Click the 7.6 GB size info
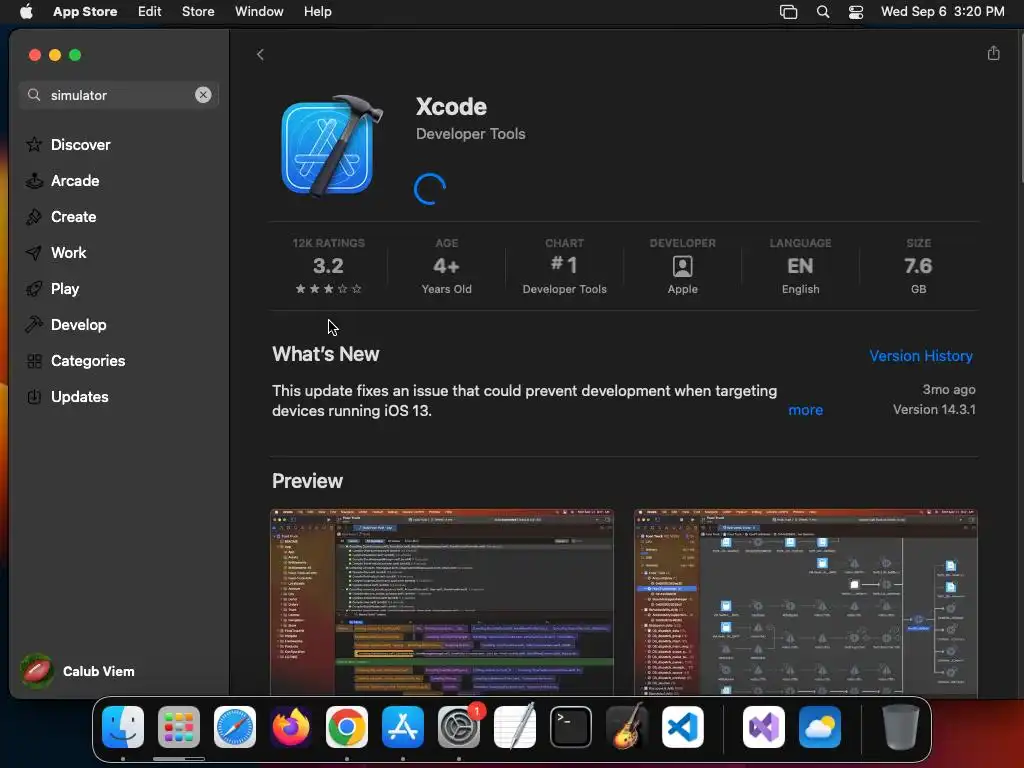1024x768 pixels. pos(918,266)
